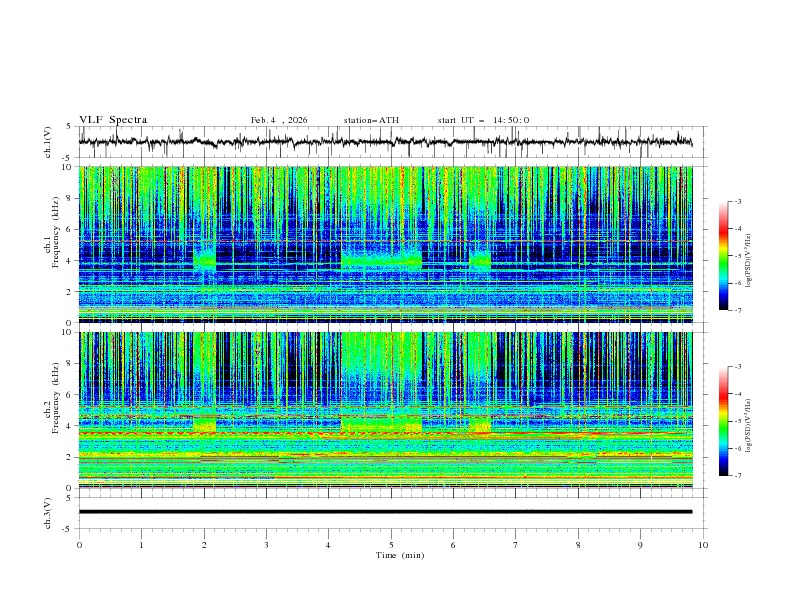Click the time axis tick label "9"
The image size is (792, 612).
tap(640, 545)
